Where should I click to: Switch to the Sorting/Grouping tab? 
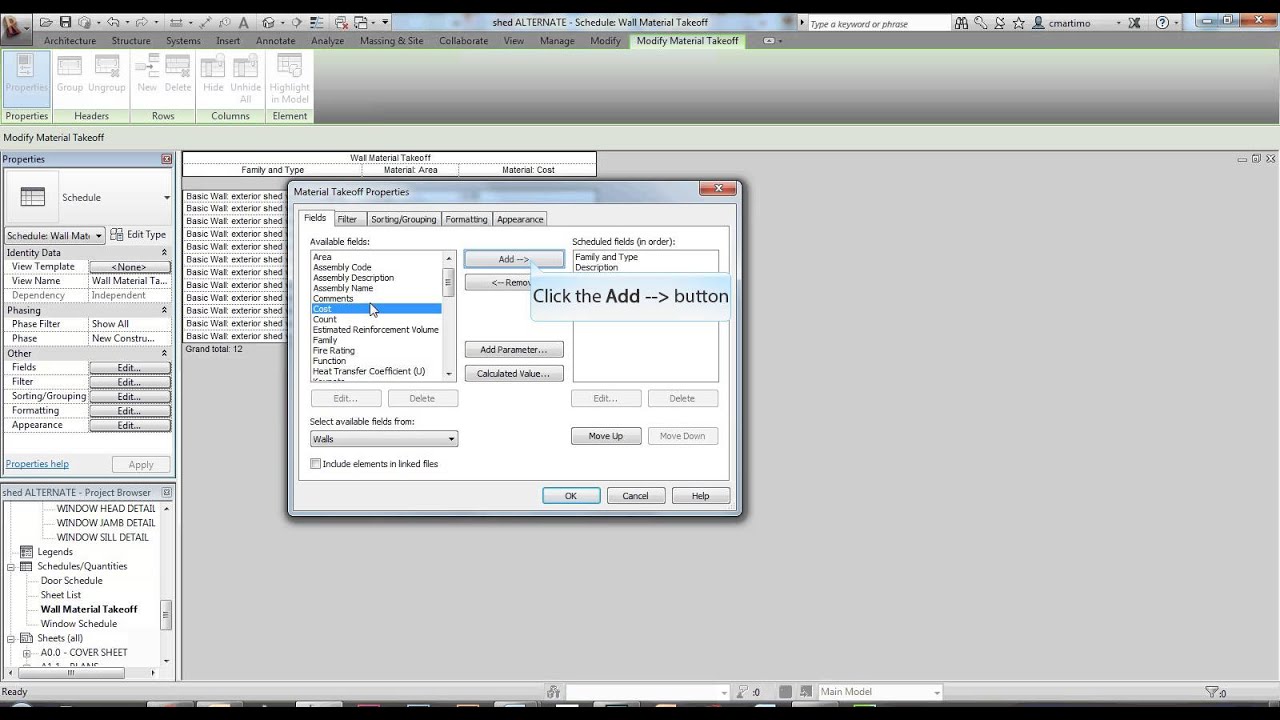click(403, 219)
